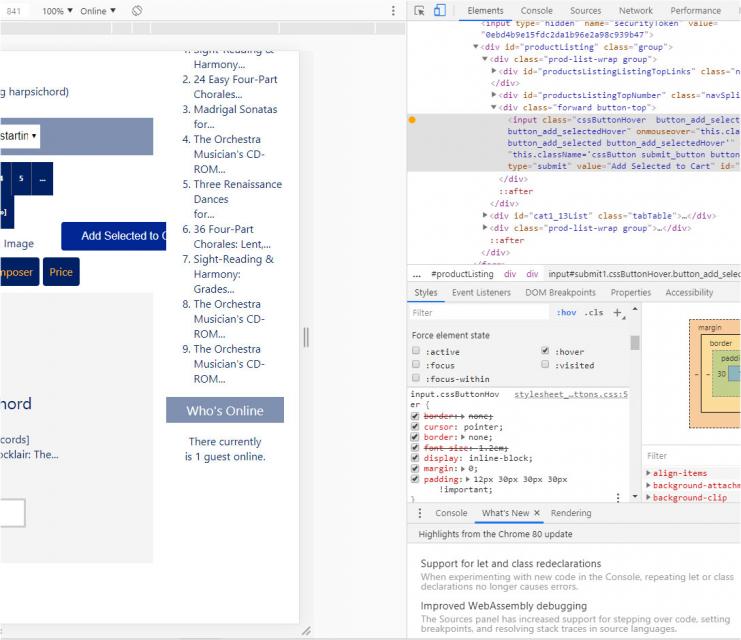
Task: Enable the :focus forced state
Action: tap(416, 364)
